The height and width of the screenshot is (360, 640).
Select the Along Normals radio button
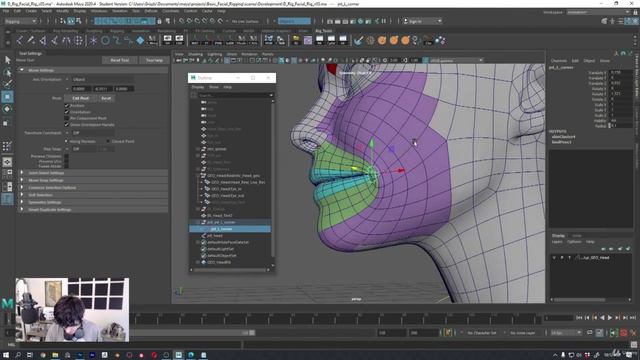67,141
